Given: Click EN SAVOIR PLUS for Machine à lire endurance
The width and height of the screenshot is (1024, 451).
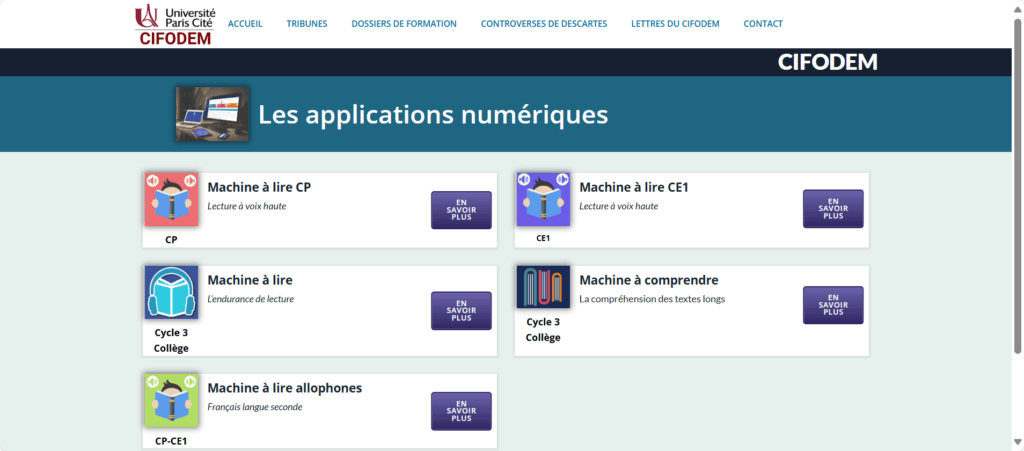Looking at the screenshot, I should point(461,311).
